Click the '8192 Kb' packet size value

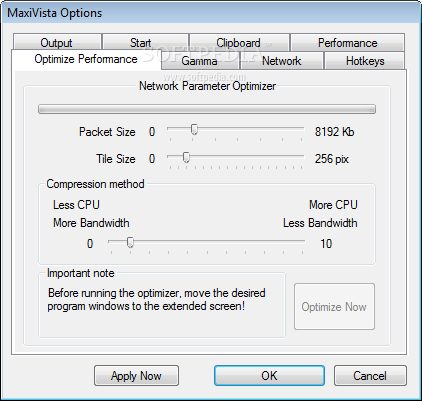click(334, 132)
